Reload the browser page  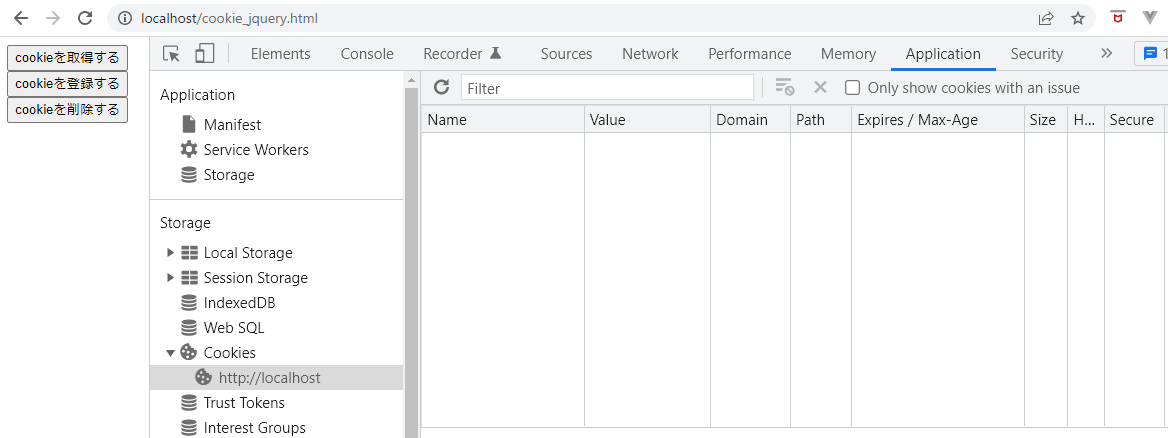[x=86, y=18]
